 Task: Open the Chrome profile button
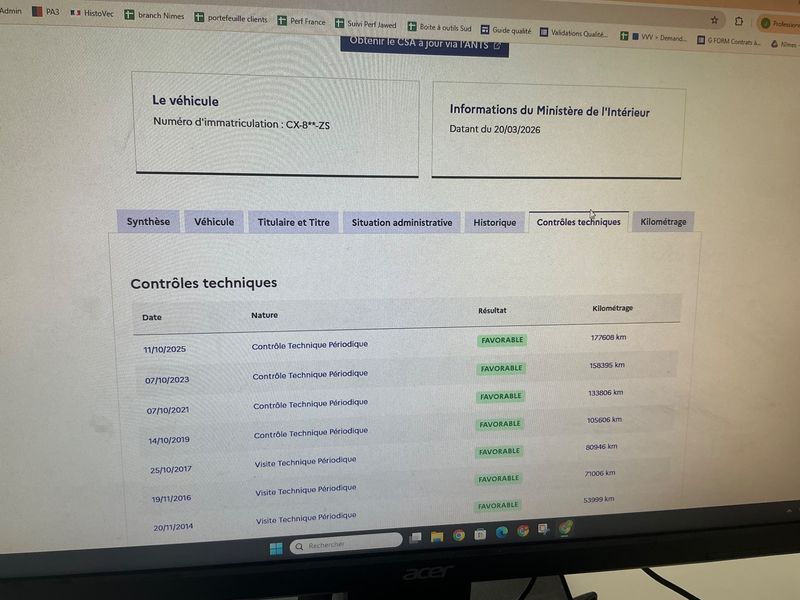[780, 23]
